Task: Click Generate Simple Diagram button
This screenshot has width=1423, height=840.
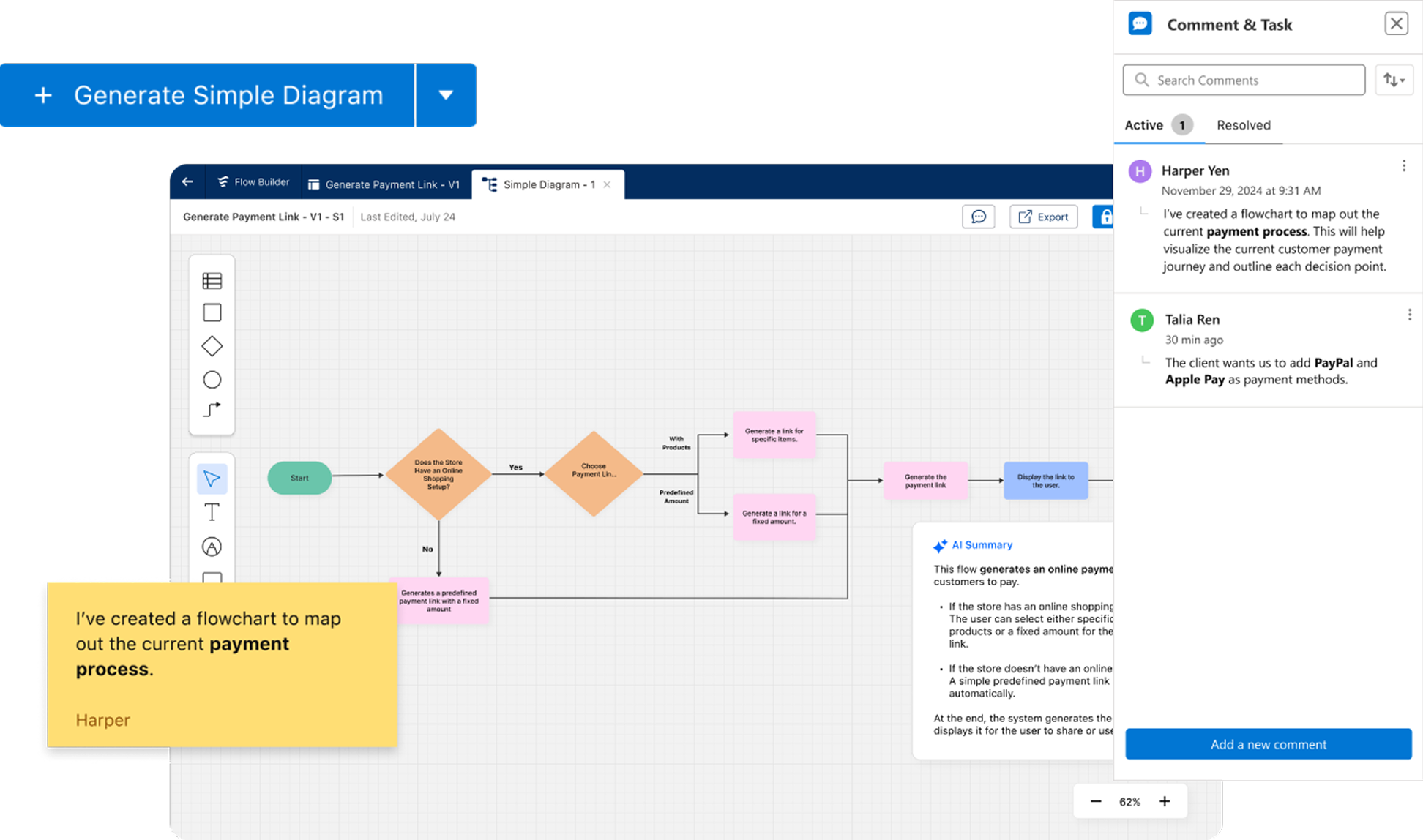Action: (207, 95)
